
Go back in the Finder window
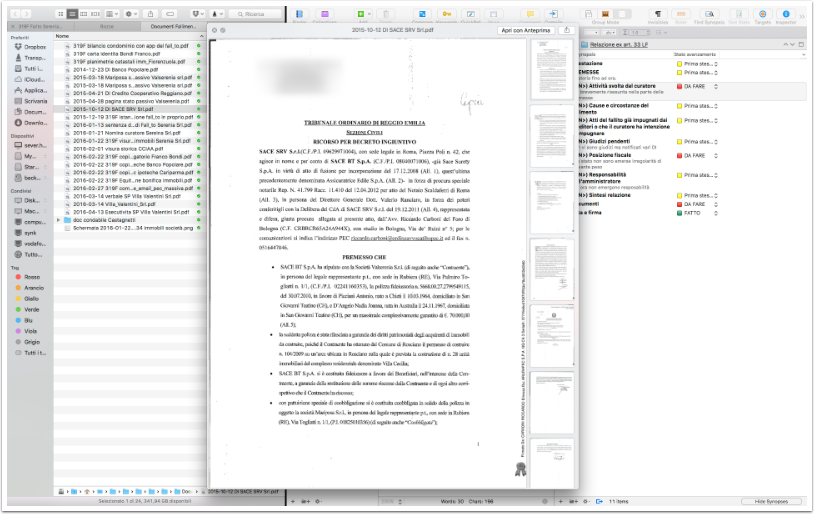pos(15,14)
